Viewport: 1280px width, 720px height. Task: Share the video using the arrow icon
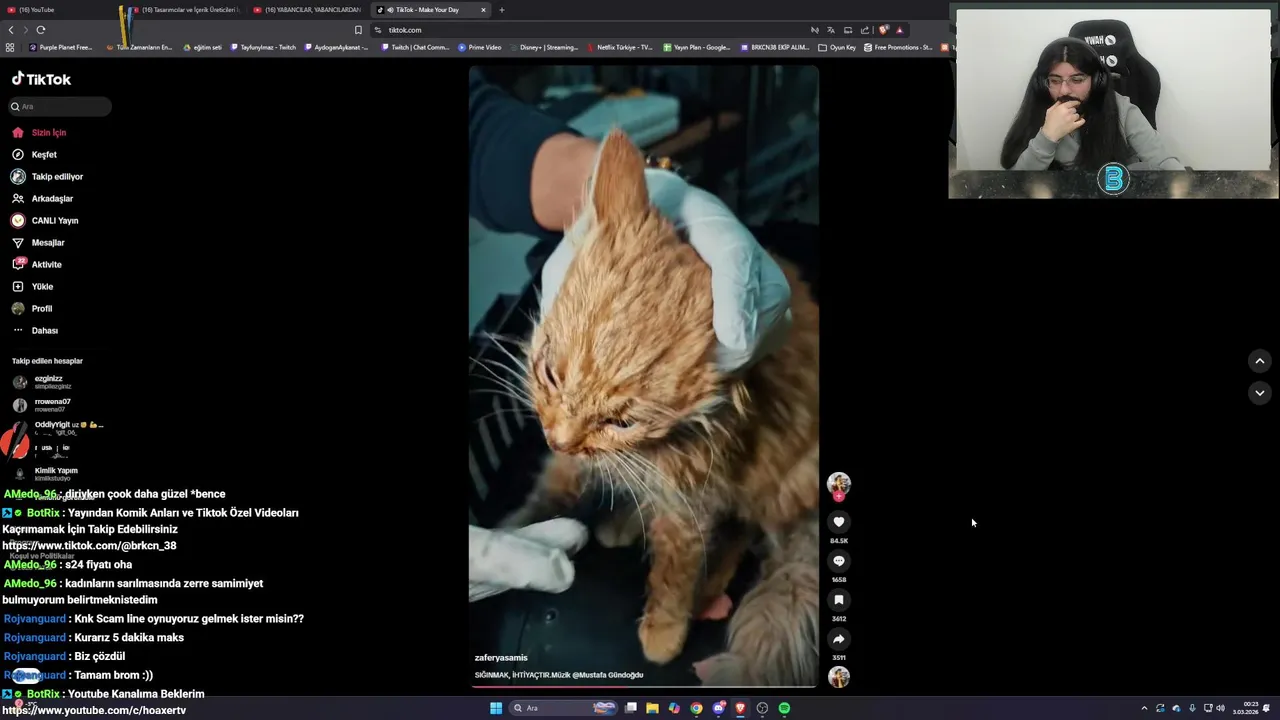(x=839, y=639)
